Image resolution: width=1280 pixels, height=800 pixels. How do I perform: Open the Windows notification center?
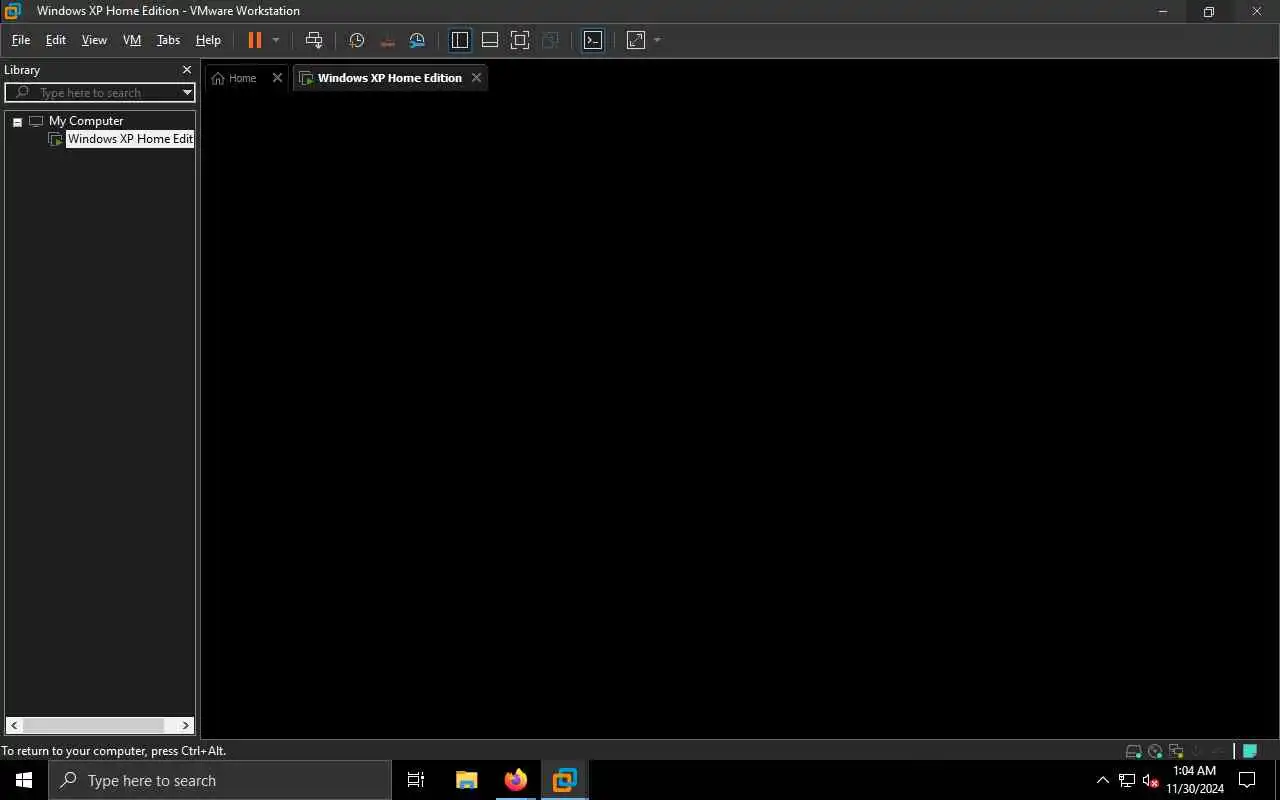tap(1247, 780)
